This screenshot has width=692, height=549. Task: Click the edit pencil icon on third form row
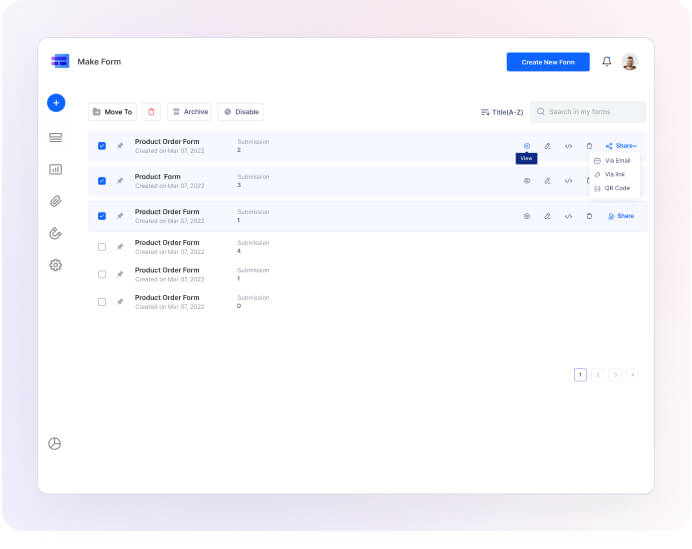pos(547,216)
